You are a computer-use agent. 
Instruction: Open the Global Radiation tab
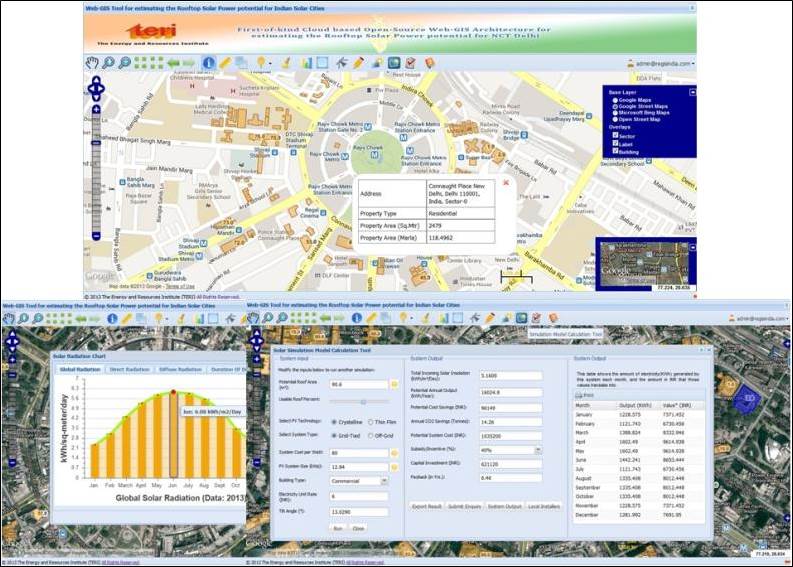[80, 370]
